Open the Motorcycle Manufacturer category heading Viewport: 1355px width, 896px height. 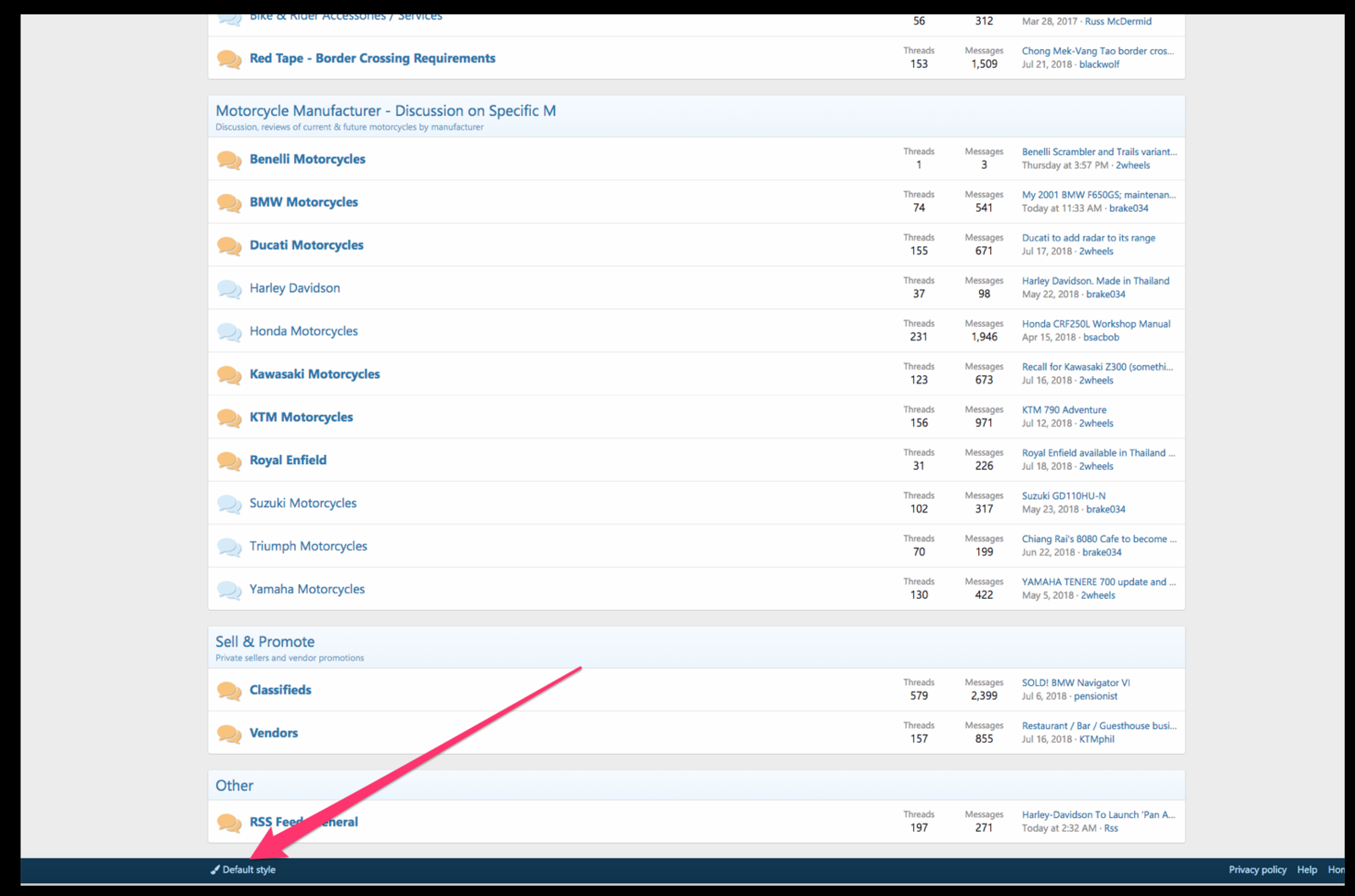click(x=386, y=111)
